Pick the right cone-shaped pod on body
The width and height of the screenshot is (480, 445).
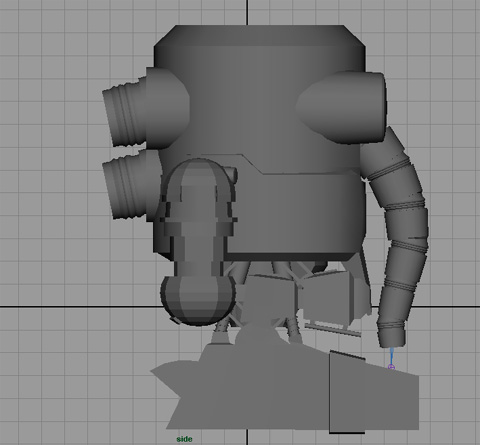(x=341, y=107)
